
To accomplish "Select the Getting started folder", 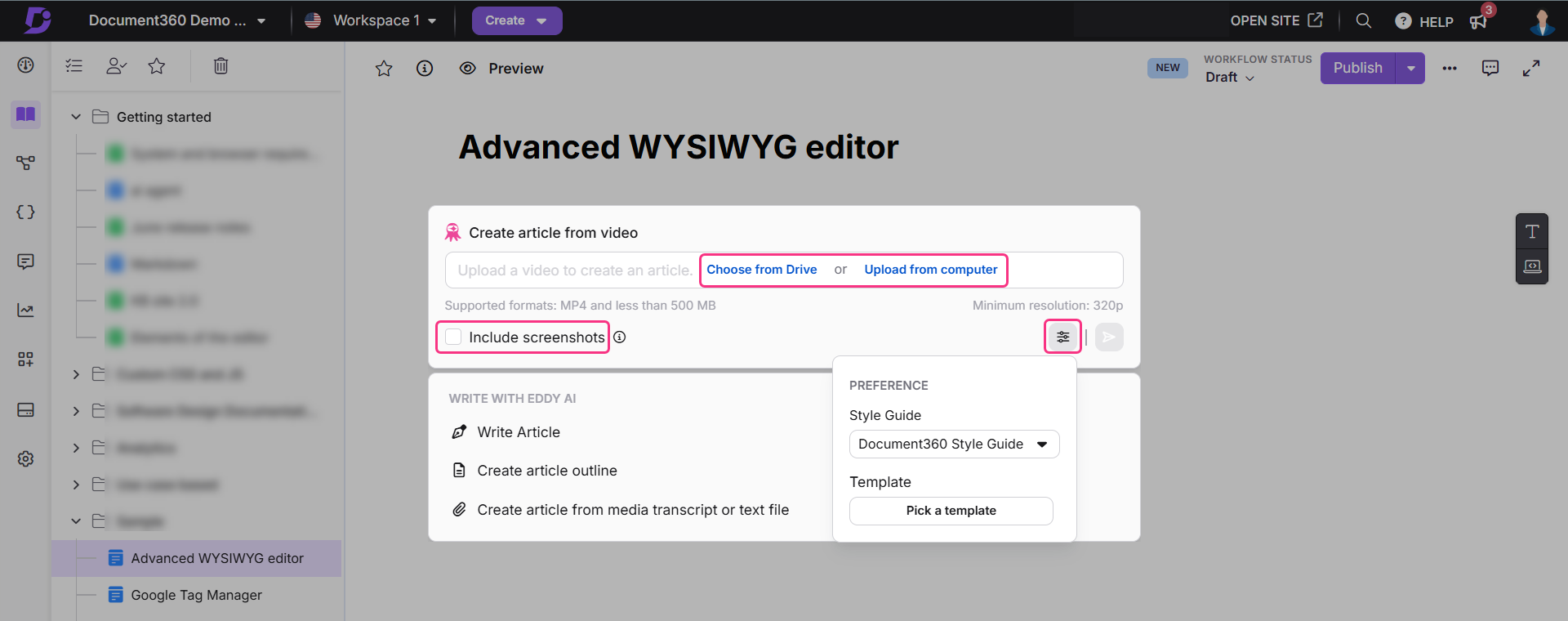I will 163,117.
